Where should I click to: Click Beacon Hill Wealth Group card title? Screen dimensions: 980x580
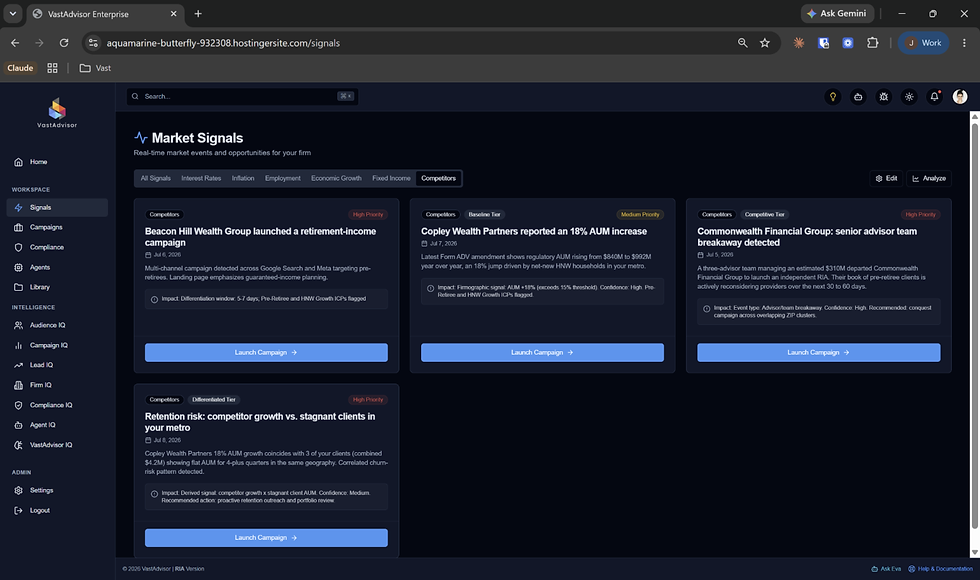[261, 237]
